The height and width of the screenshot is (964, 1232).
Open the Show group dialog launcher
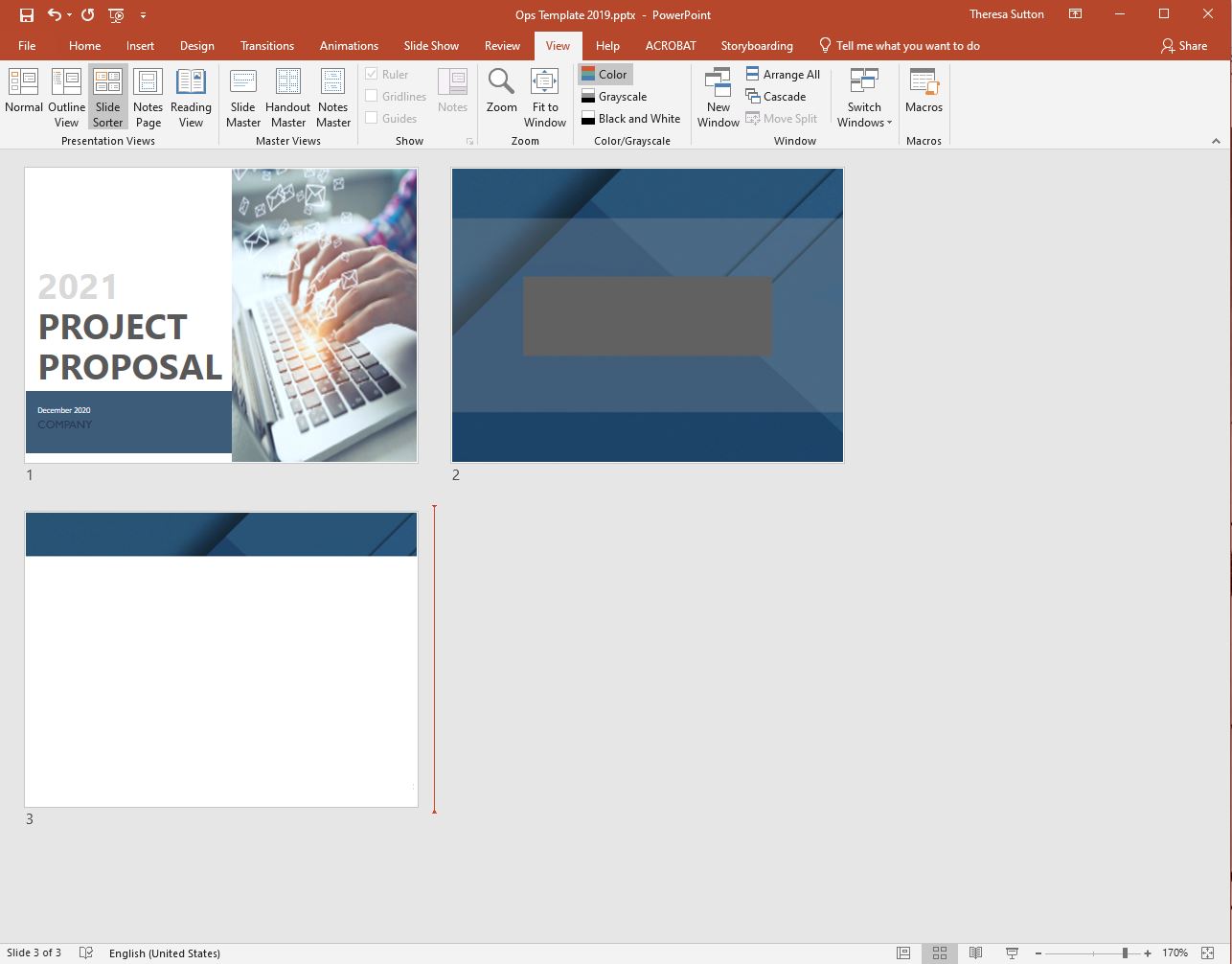(x=469, y=141)
